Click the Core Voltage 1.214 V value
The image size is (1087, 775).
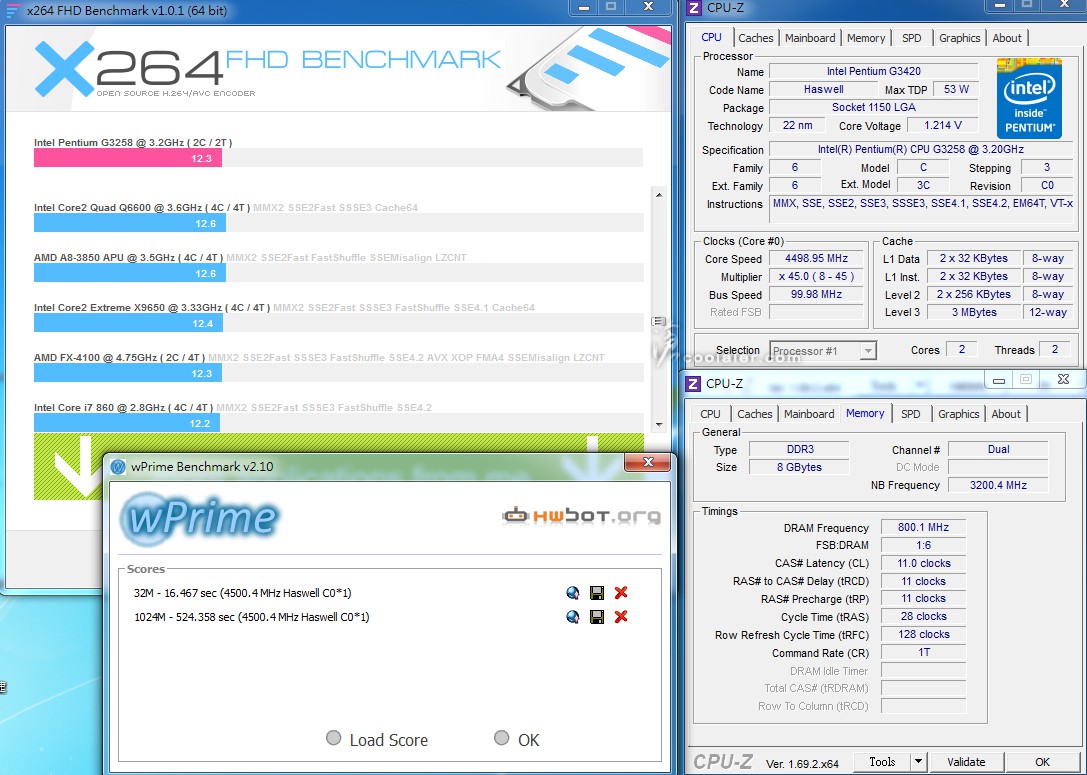[943, 125]
